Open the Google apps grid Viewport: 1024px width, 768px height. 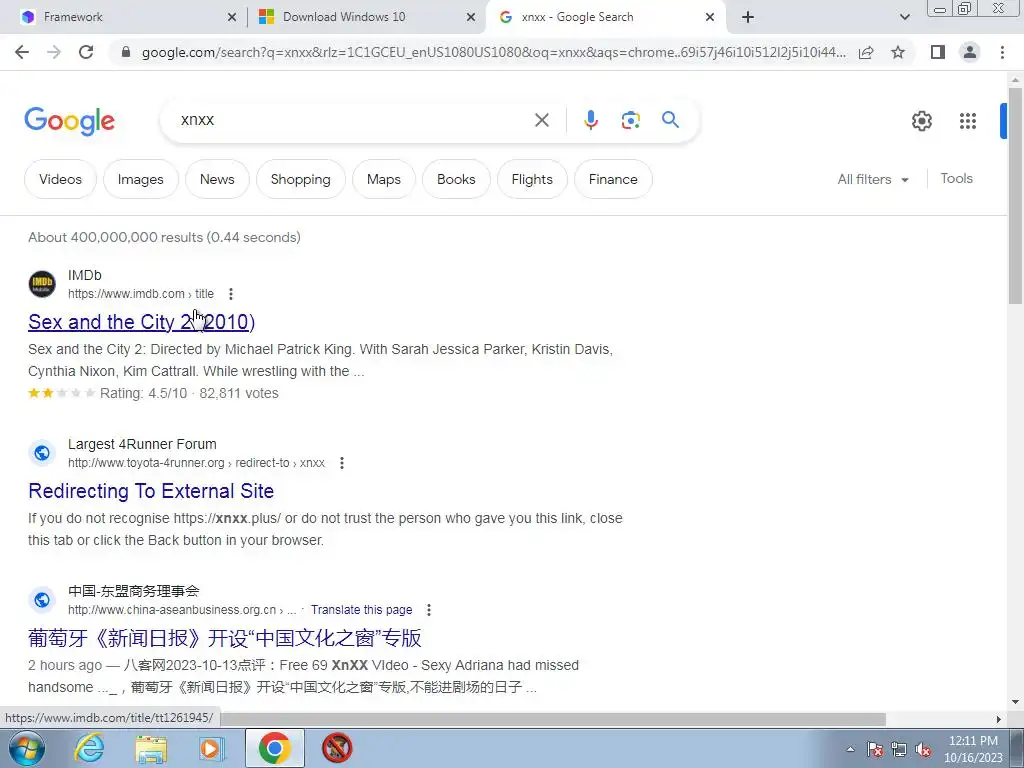tap(967, 121)
